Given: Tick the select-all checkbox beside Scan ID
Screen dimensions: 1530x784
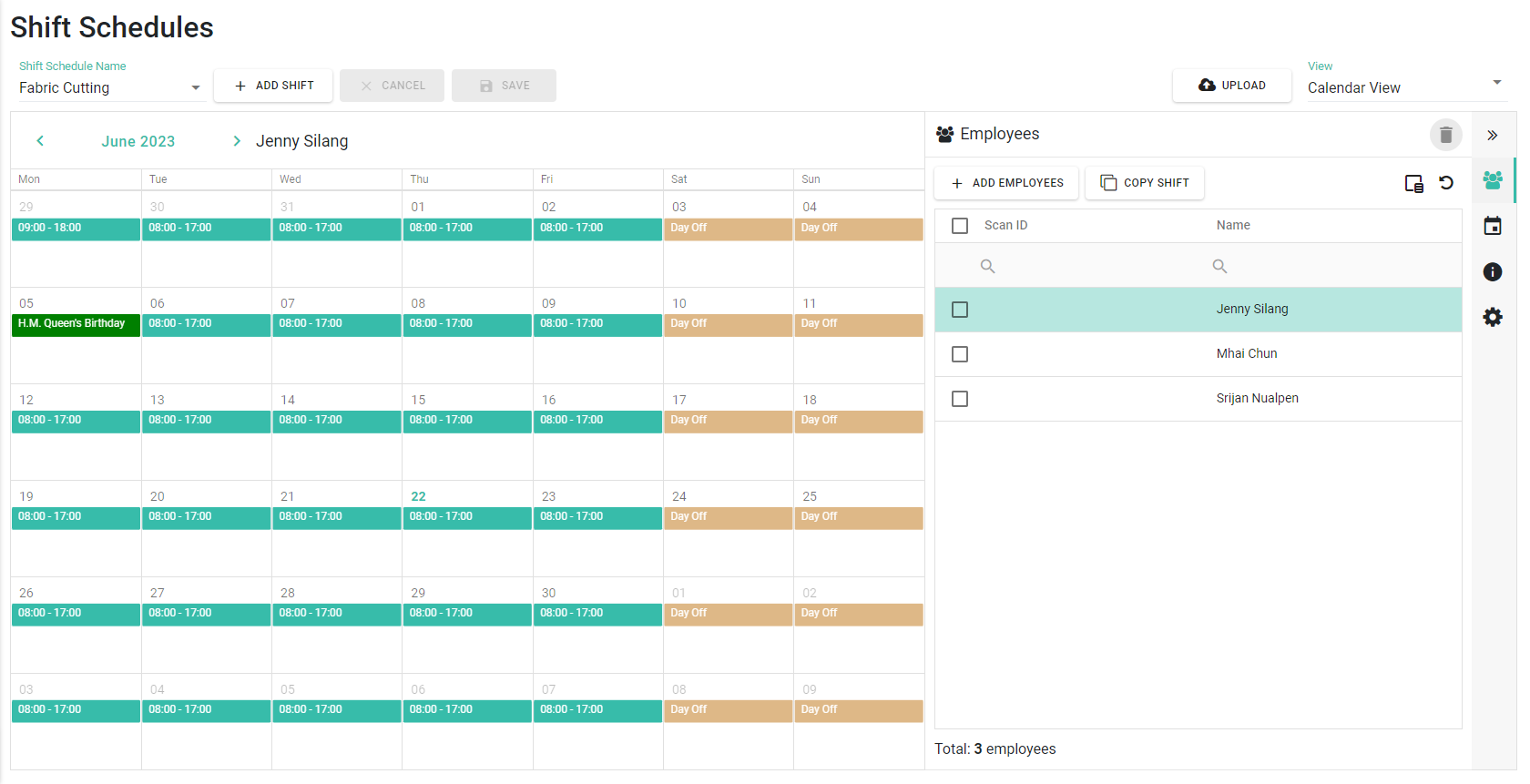Looking at the screenshot, I should 960,226.
